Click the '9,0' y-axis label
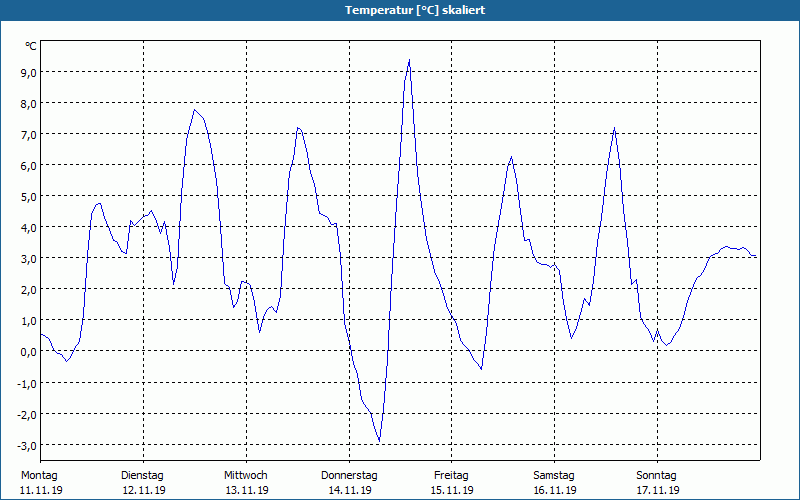 pos(29,72)
